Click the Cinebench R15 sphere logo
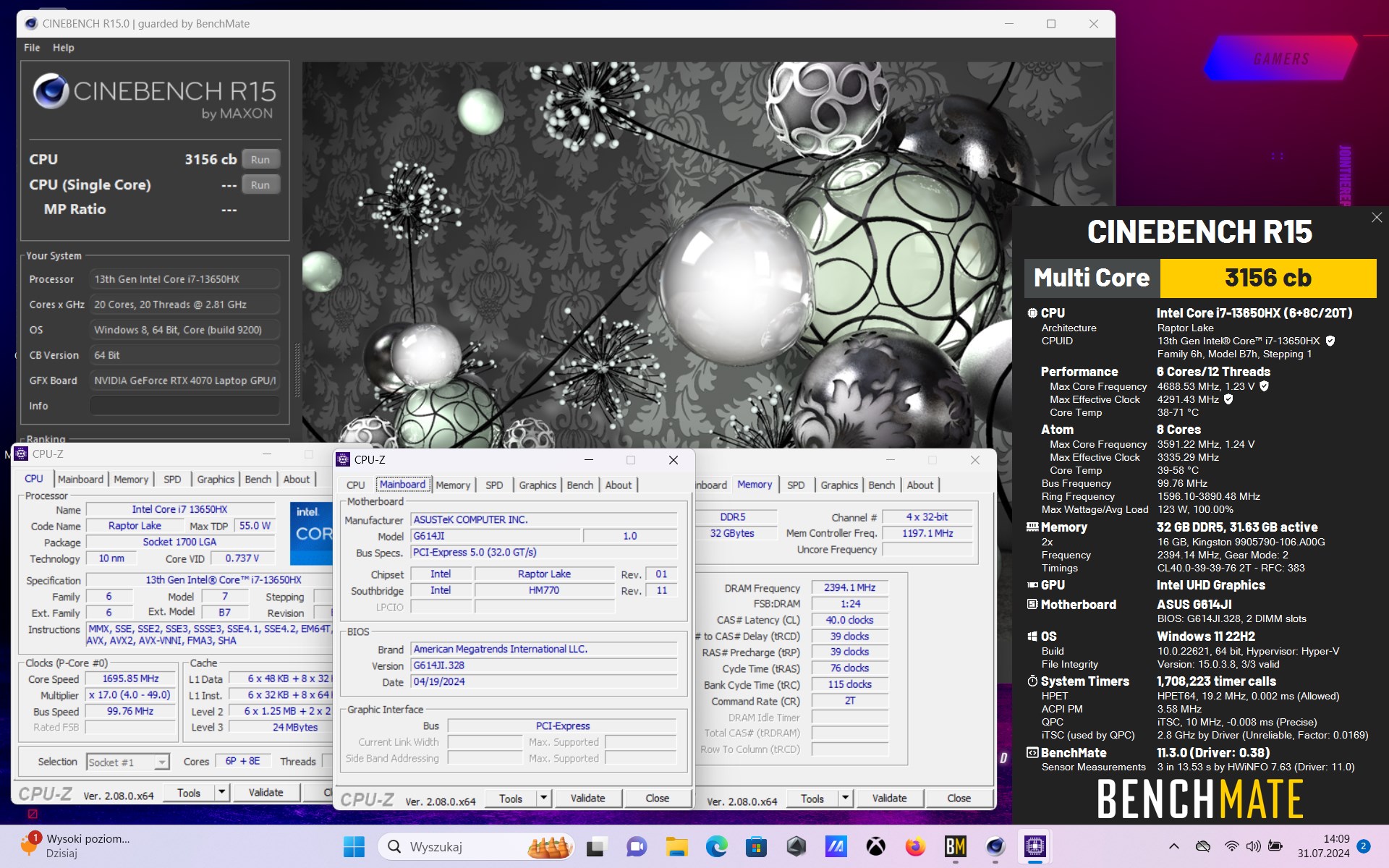Viewport: 1389px width, 868px height. pos(51,91)
